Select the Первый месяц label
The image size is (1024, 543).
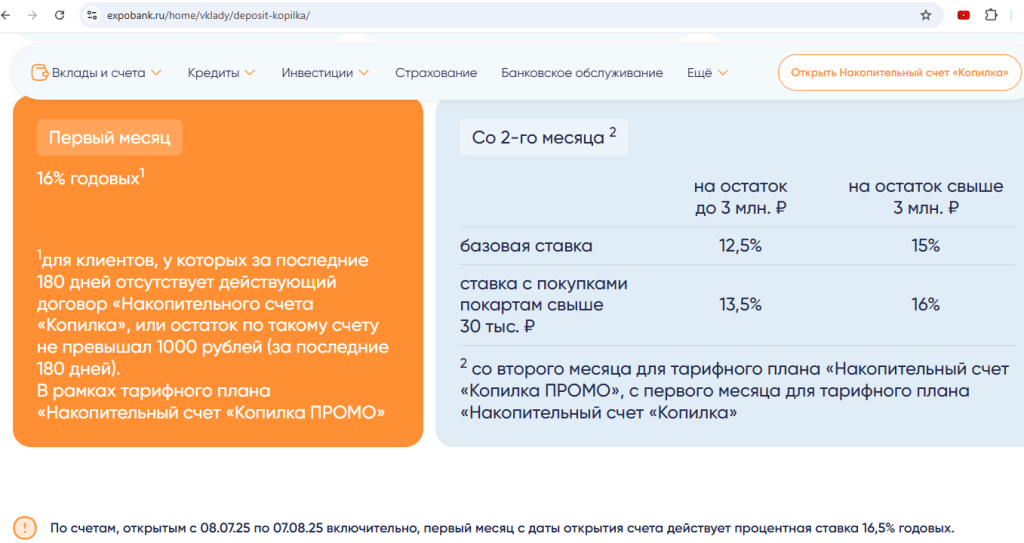pos(110,137)
